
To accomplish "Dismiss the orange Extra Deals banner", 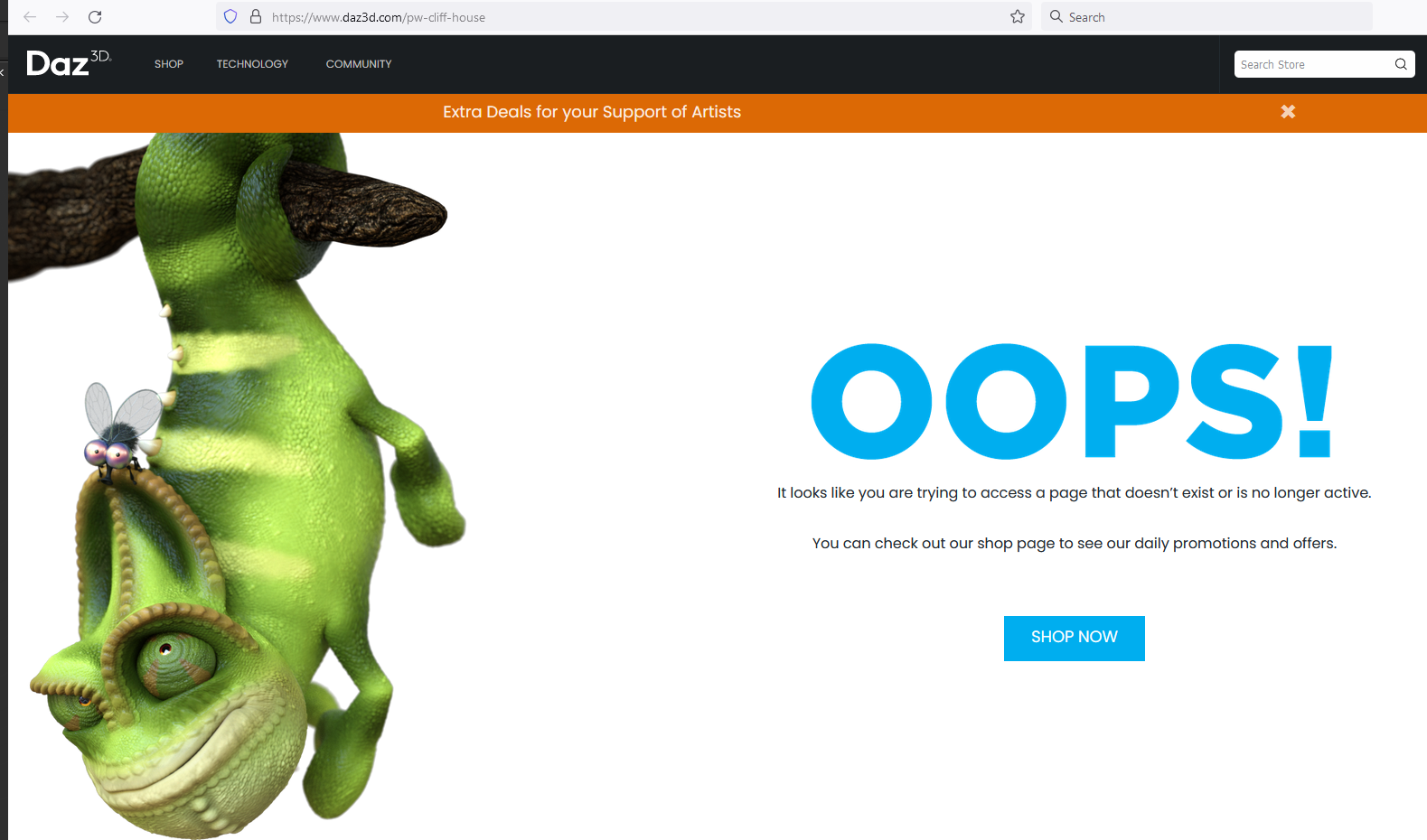I will pyautogui.click(x=1288, y=111).
